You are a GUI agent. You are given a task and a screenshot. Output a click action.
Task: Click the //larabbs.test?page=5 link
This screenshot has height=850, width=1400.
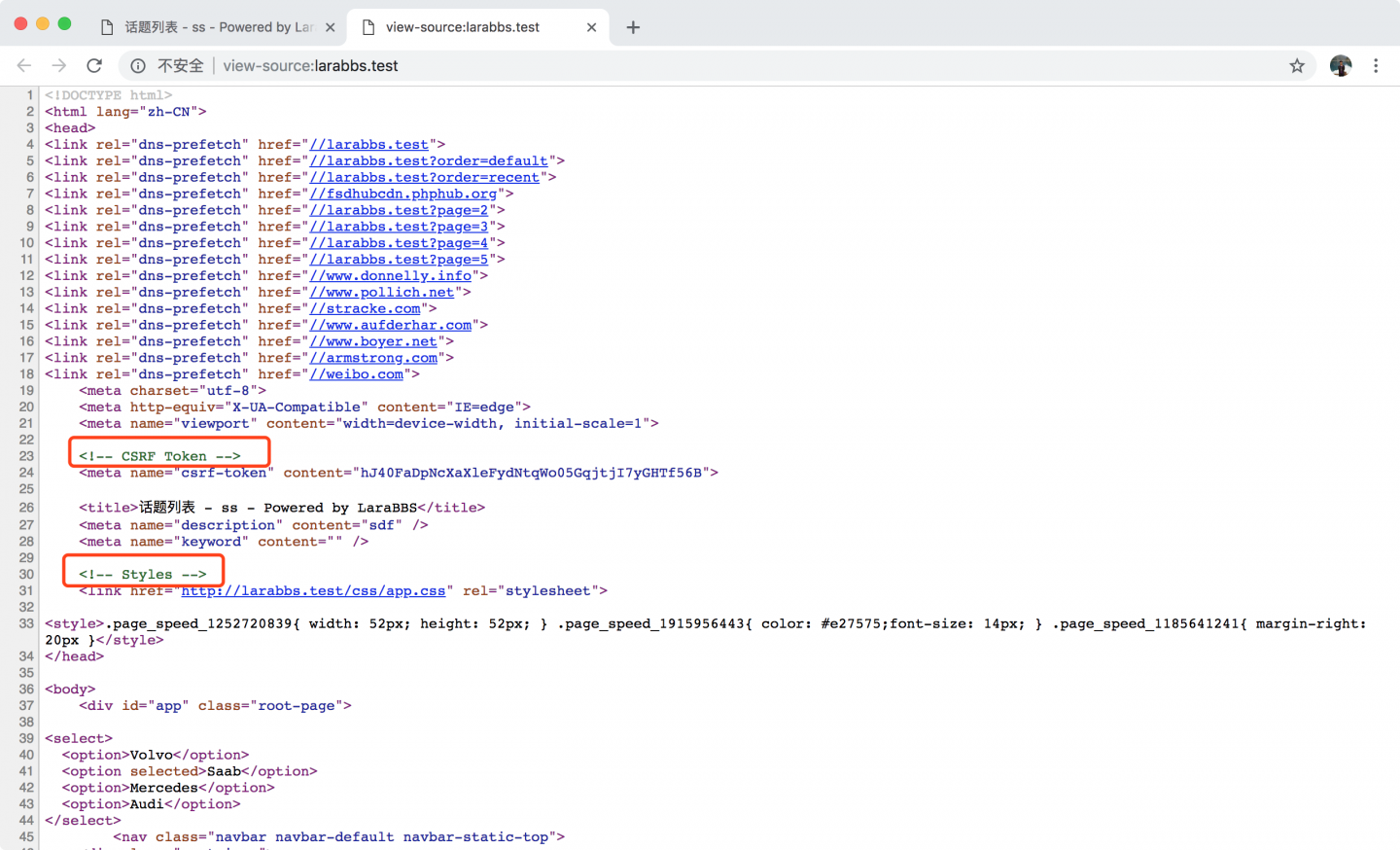(x=399, y=260)
